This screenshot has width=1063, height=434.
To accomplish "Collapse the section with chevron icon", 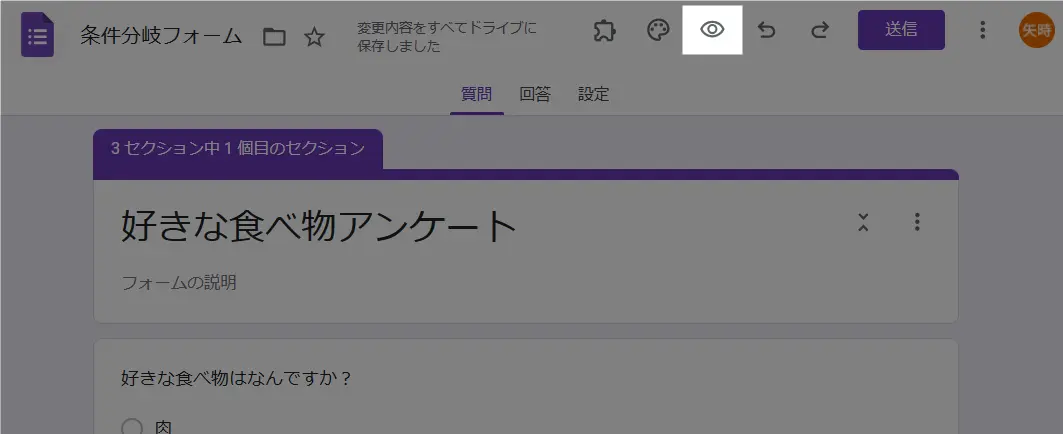I will pos(863,222).
